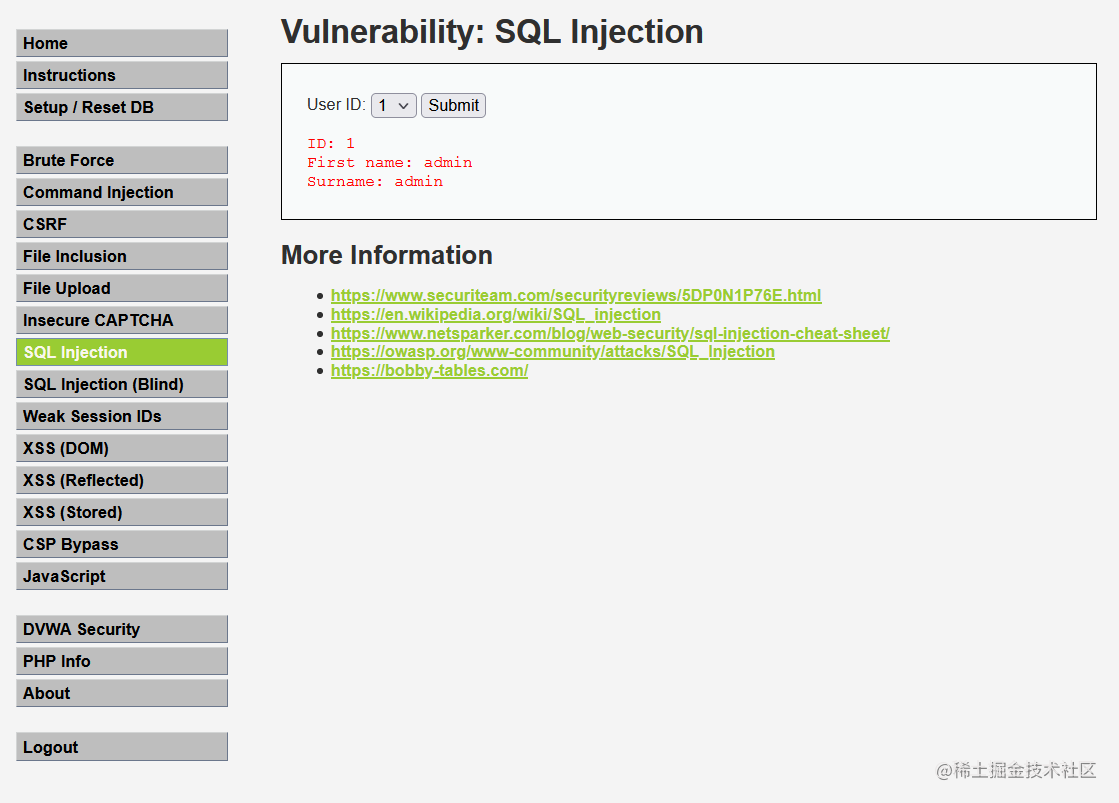Open Command Injection page
Viewport: 1119px width, 803px height.
click(x=121, y=192)
